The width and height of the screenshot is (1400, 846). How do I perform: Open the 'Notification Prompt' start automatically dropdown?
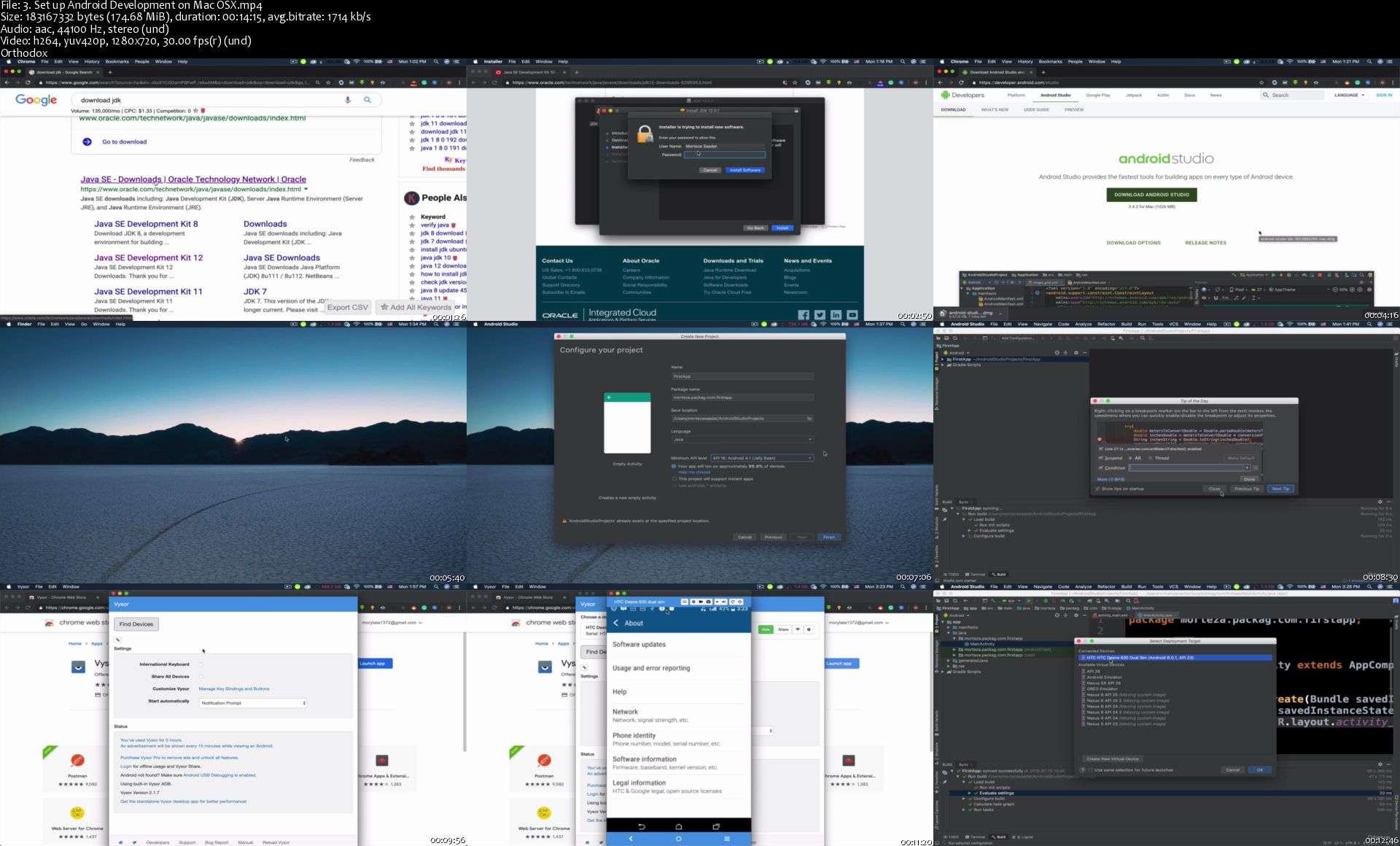click(x=253, y=703)
